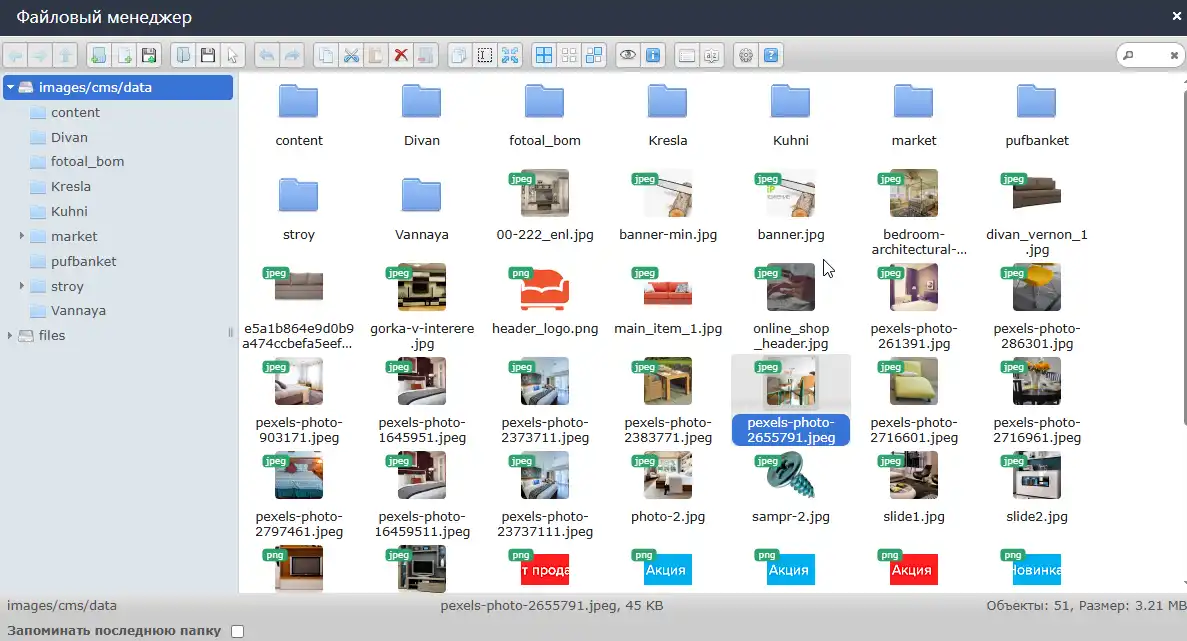Open file info with the blue i icon
The height and width of the screenshot is (641, 1187).
coord(652,55)
